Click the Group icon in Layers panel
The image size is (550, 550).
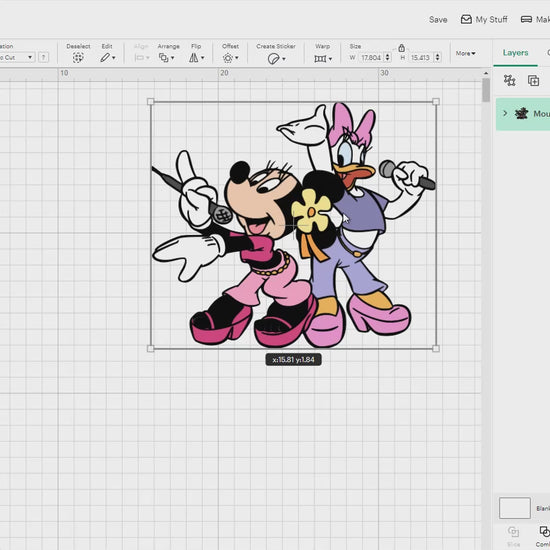coord(509,80)
